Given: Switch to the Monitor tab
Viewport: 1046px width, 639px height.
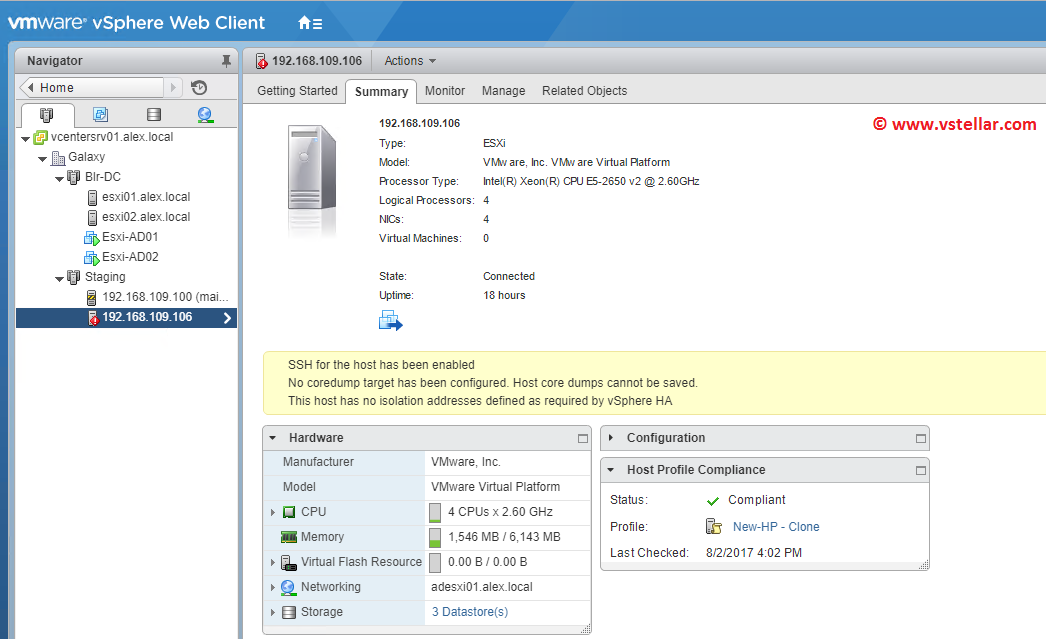Looking at the screenshot, I should [x=445, y=91].
